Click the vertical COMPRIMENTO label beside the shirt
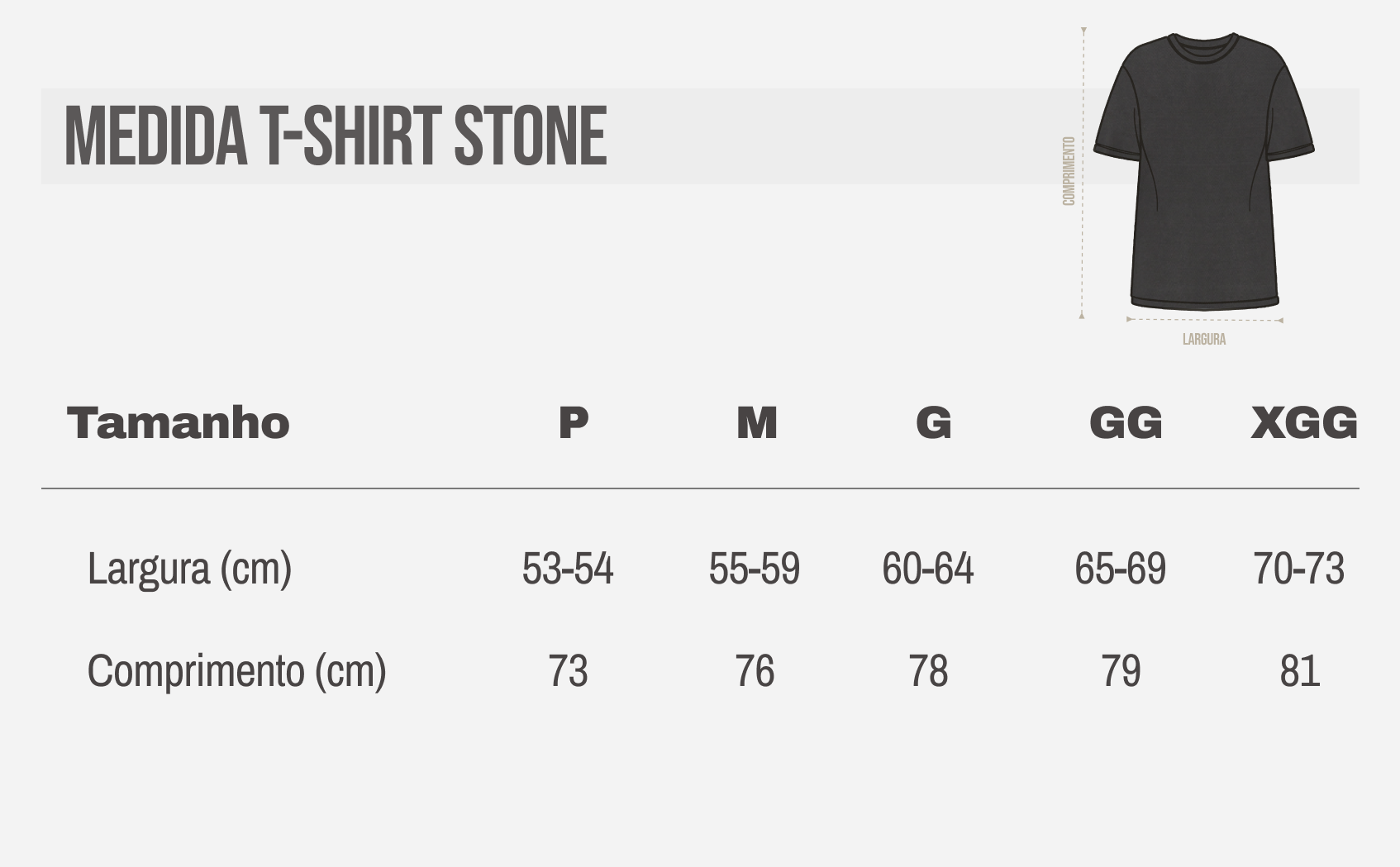Image resolution: width=1400 pixels, height=867 pixels. (1069, 171)
